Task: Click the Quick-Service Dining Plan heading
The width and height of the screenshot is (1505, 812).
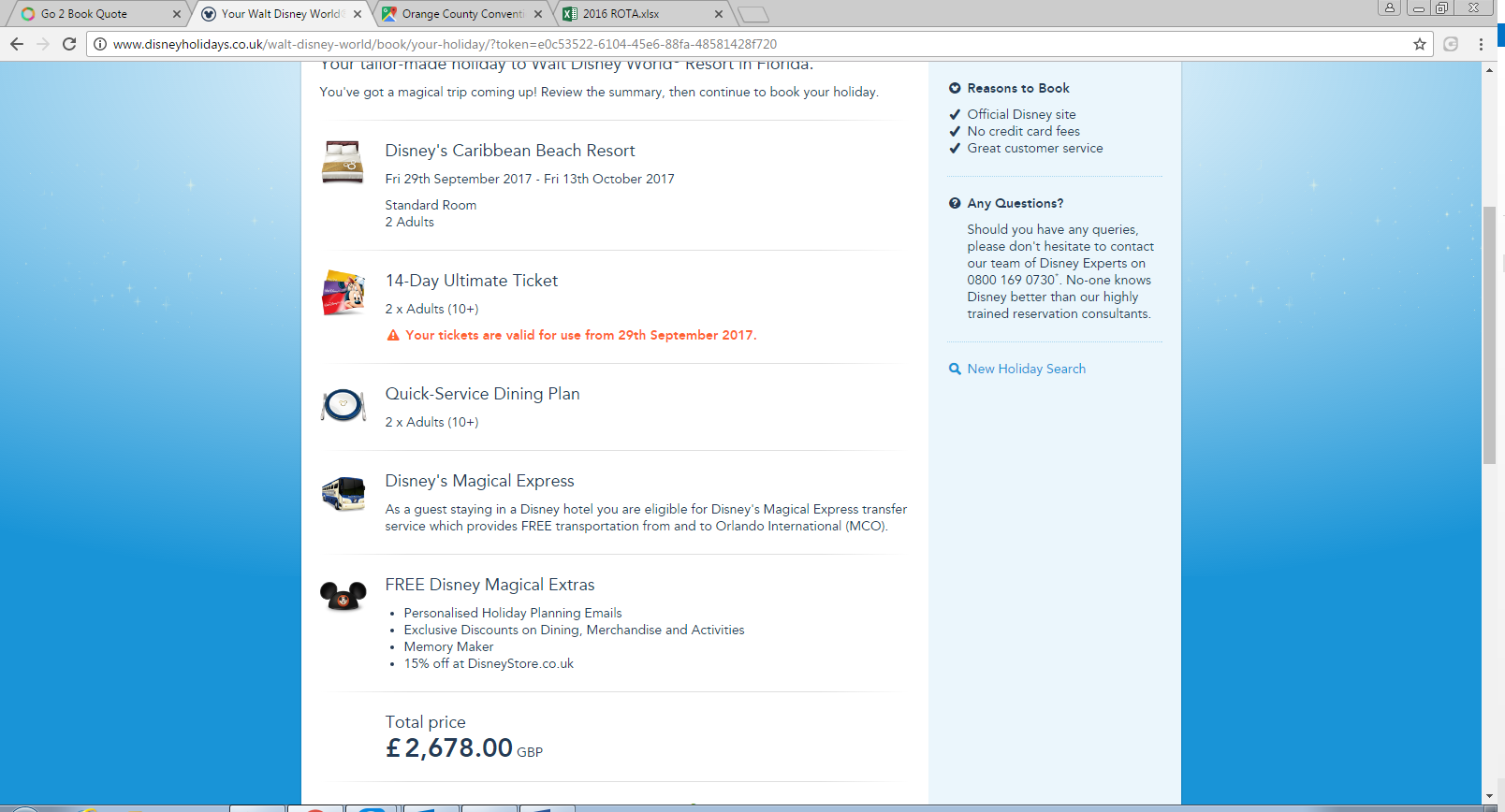Action: 483,394
